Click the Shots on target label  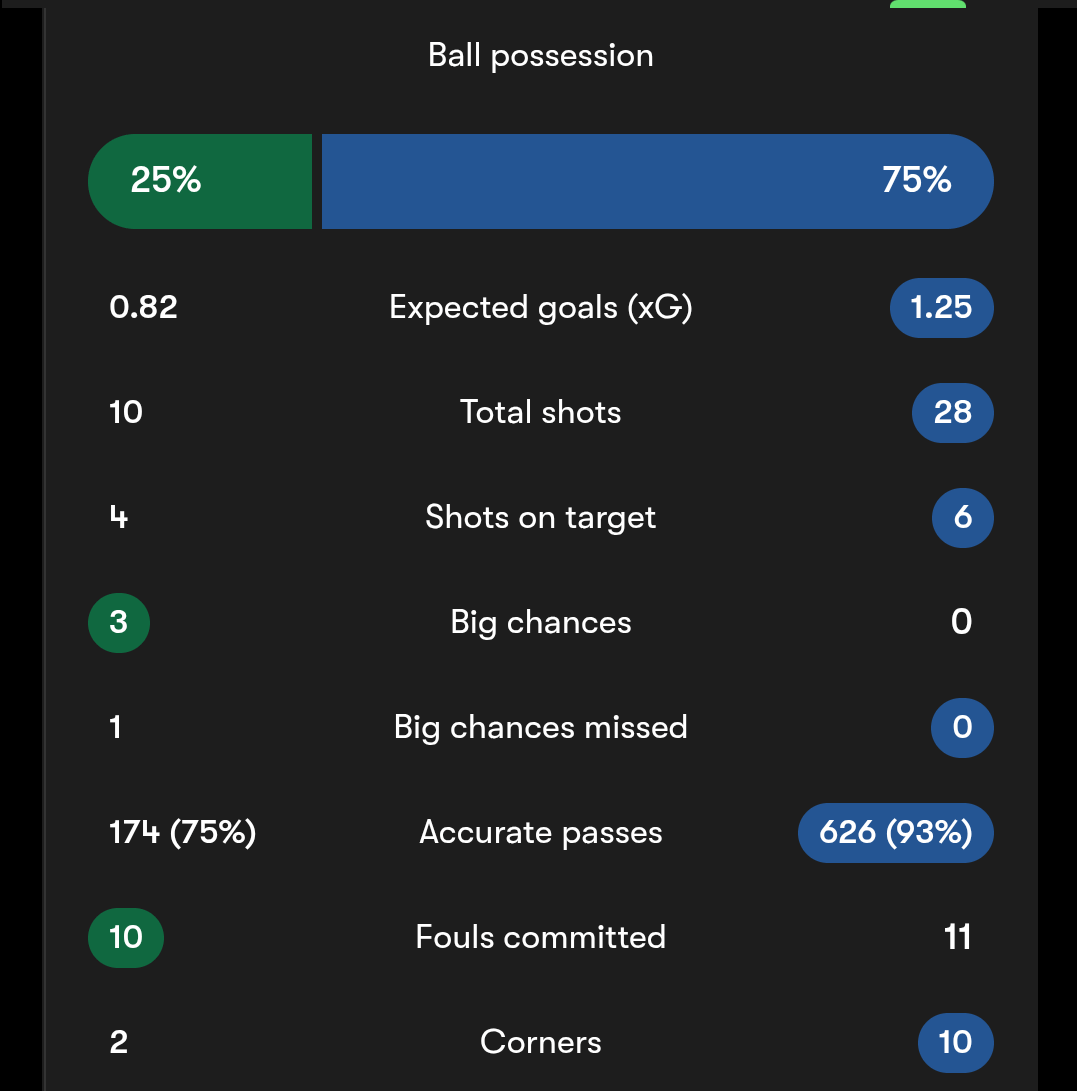click(540, 517)
